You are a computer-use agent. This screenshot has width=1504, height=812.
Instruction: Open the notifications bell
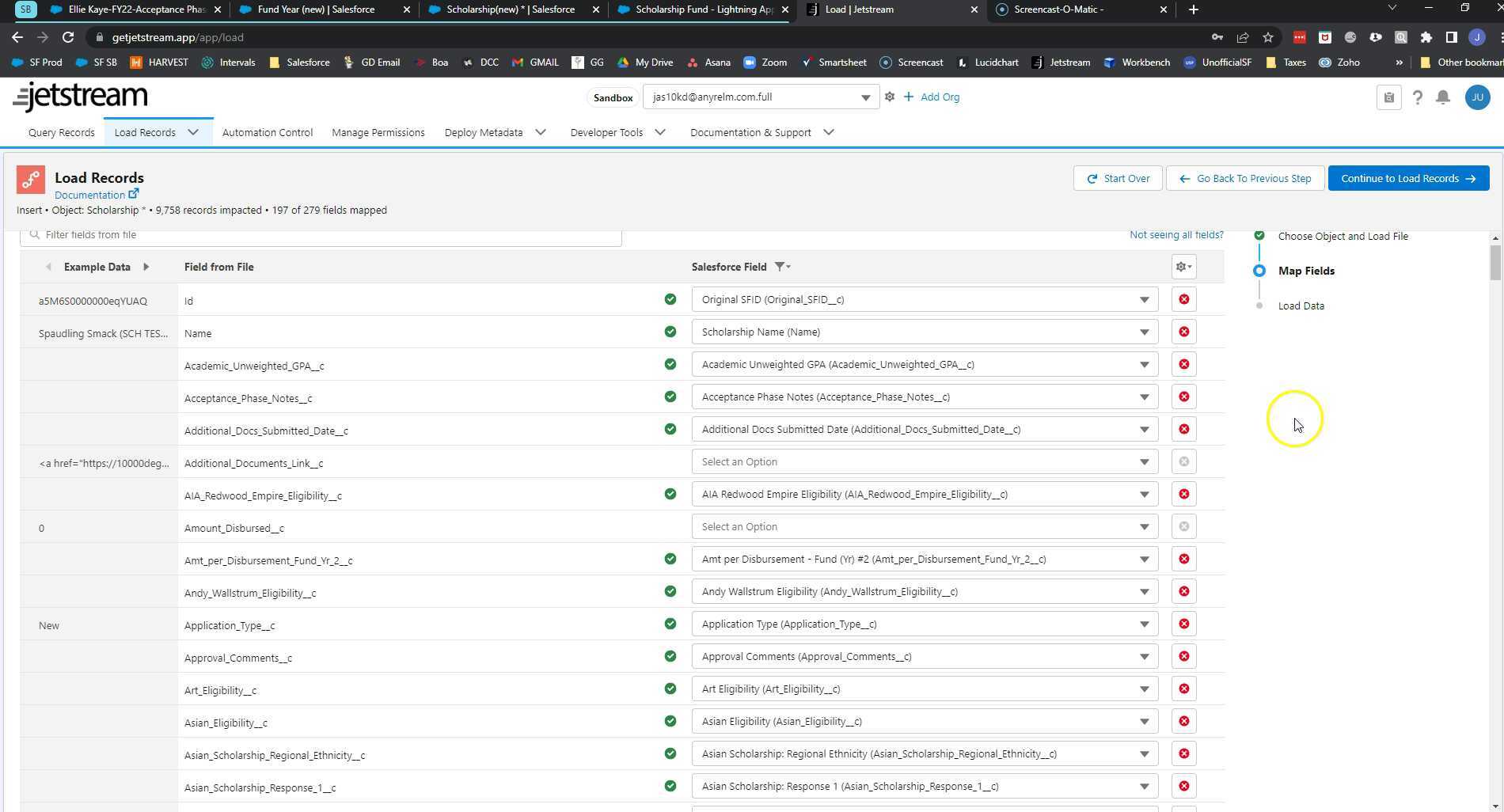[1443, 97]
